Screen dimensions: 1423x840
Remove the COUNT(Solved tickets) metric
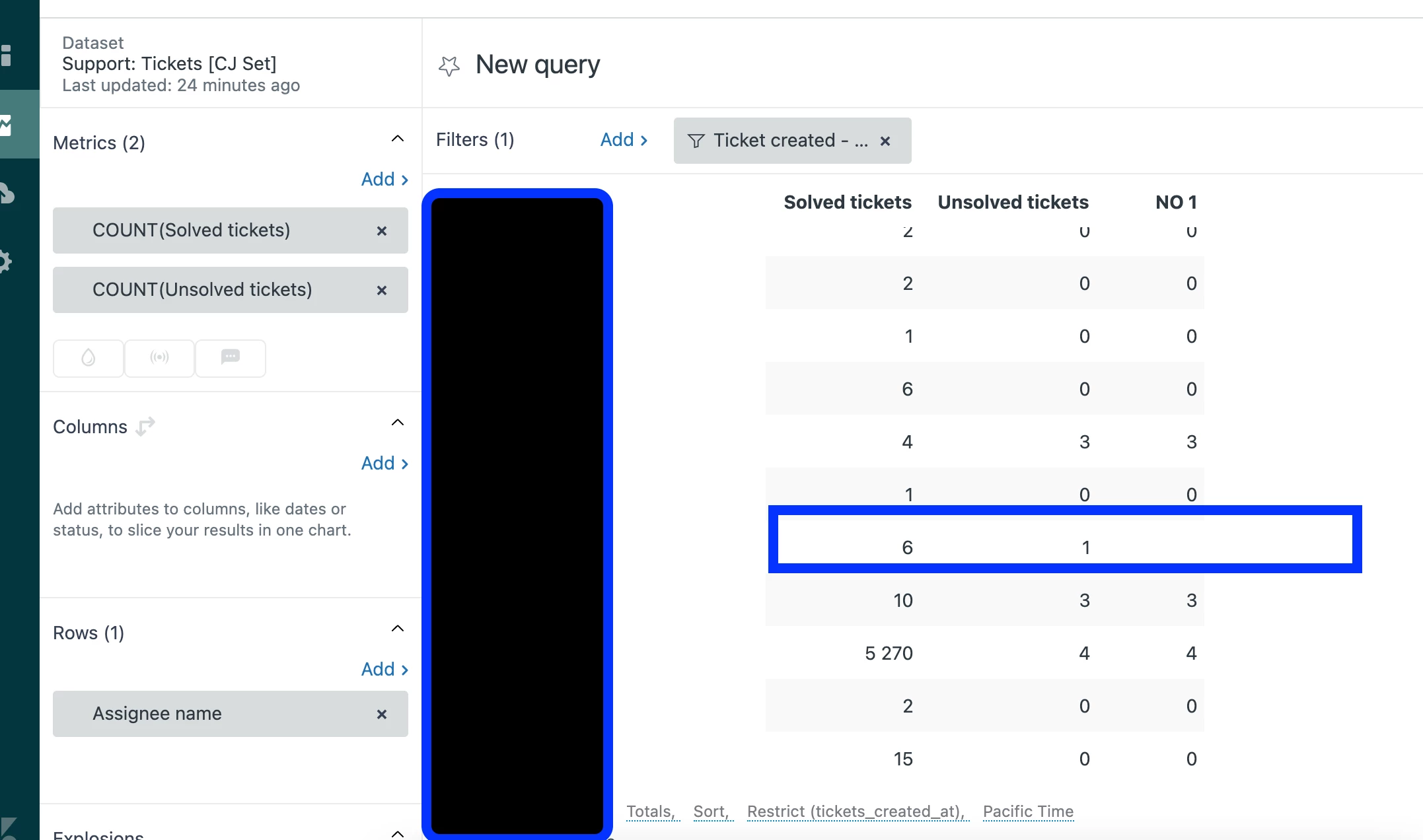[x=381, y=230]
